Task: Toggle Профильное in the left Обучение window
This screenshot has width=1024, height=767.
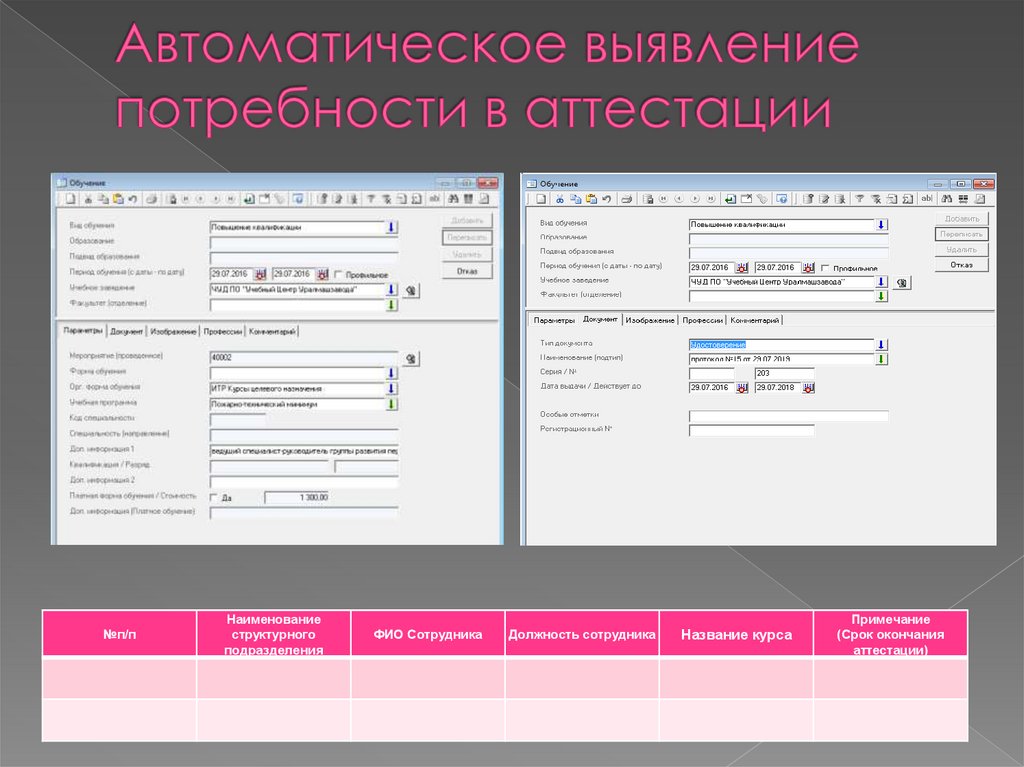Action: coord(339,273)
